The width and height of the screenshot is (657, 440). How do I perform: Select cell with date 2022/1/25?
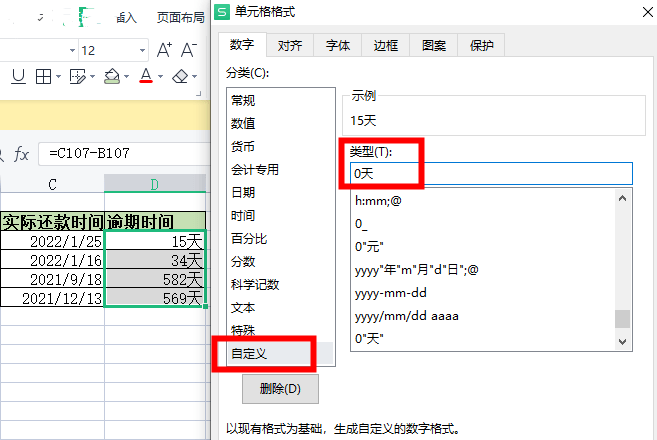pyautogui.click(x=52, y=241)
